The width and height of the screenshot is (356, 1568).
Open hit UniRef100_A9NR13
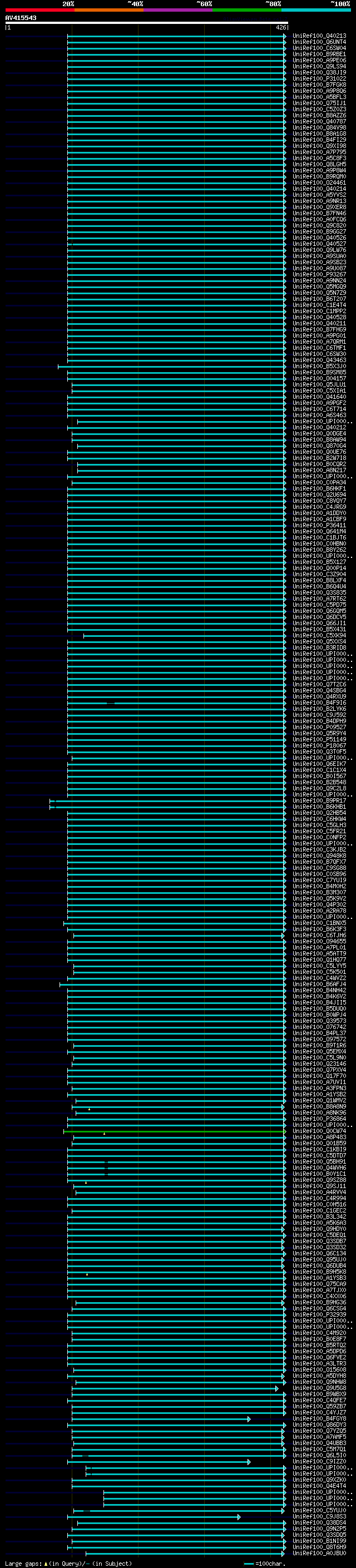pyautogui.click(x=319, y=201)
